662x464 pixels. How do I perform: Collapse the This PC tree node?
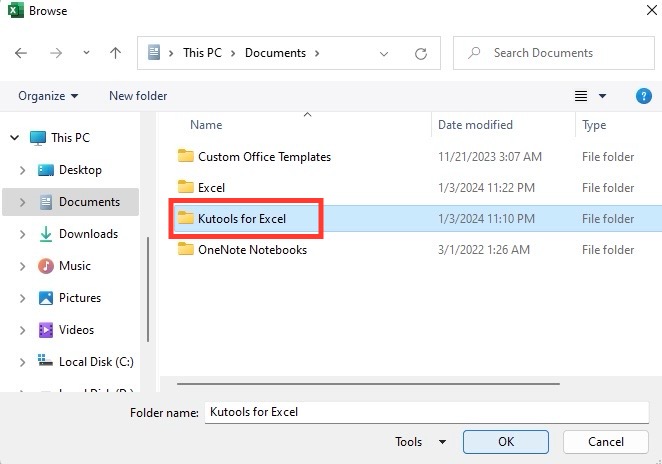(15, 138)
